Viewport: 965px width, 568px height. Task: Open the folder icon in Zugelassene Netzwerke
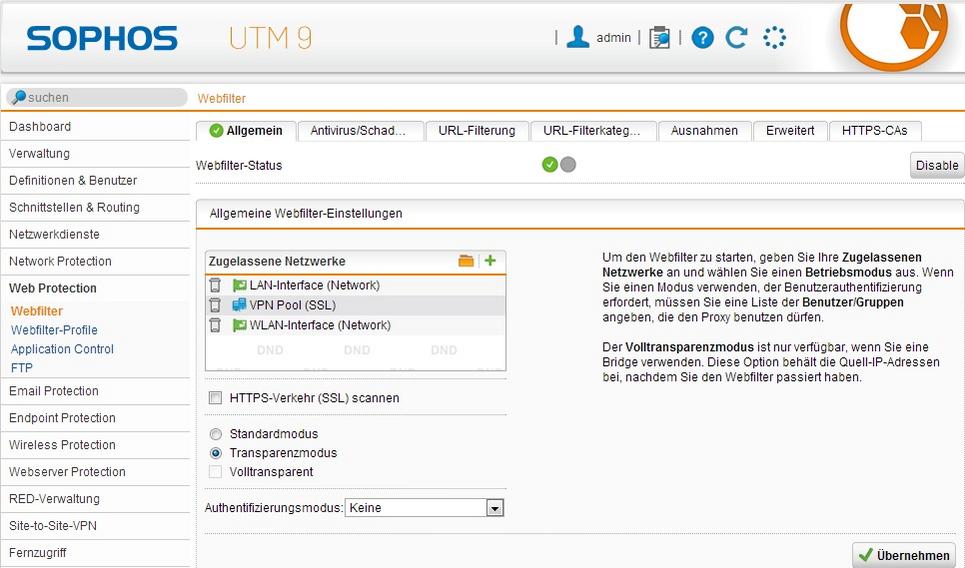point(466,260)
